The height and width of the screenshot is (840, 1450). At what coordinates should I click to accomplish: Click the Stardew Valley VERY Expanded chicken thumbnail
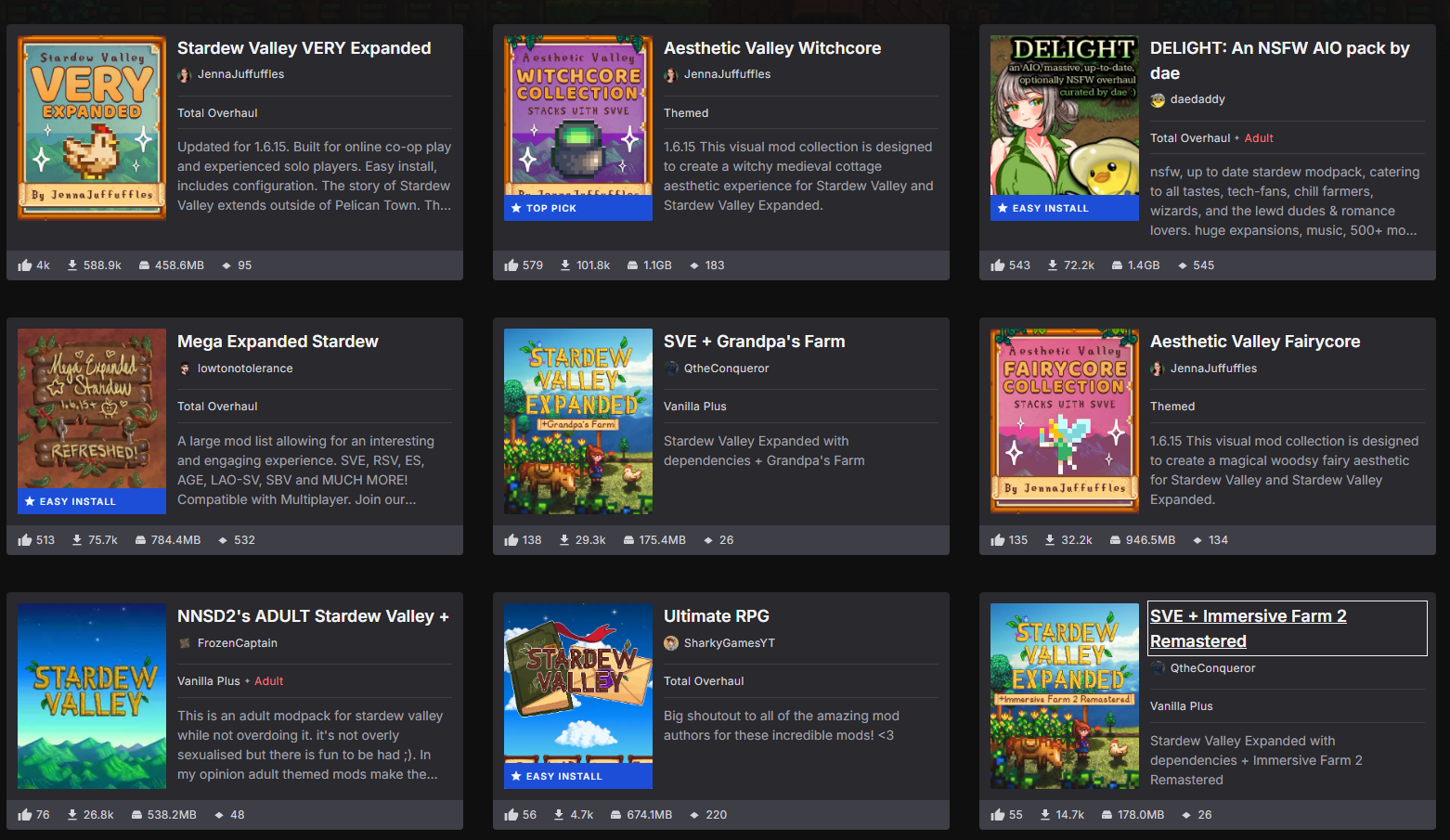coord(92,128)
